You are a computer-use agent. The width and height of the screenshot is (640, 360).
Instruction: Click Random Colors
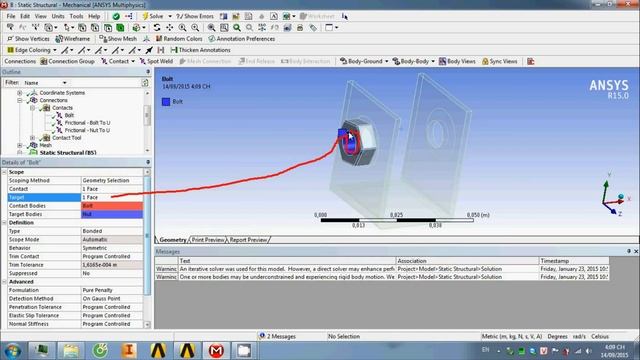179,39
